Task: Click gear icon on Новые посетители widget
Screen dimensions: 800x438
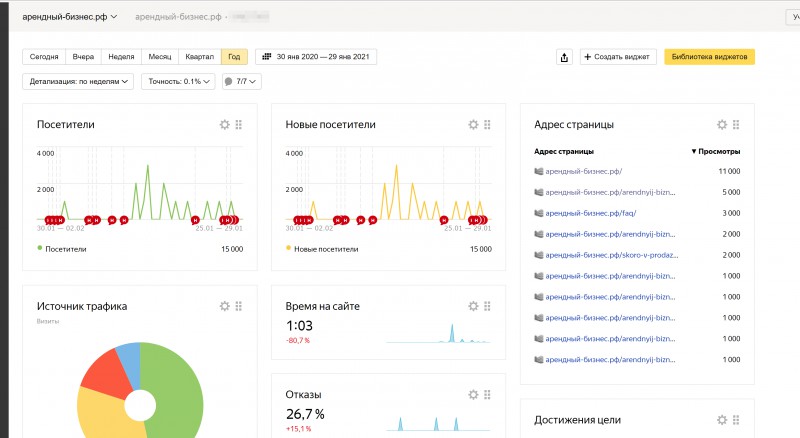Action: (473, 125)
